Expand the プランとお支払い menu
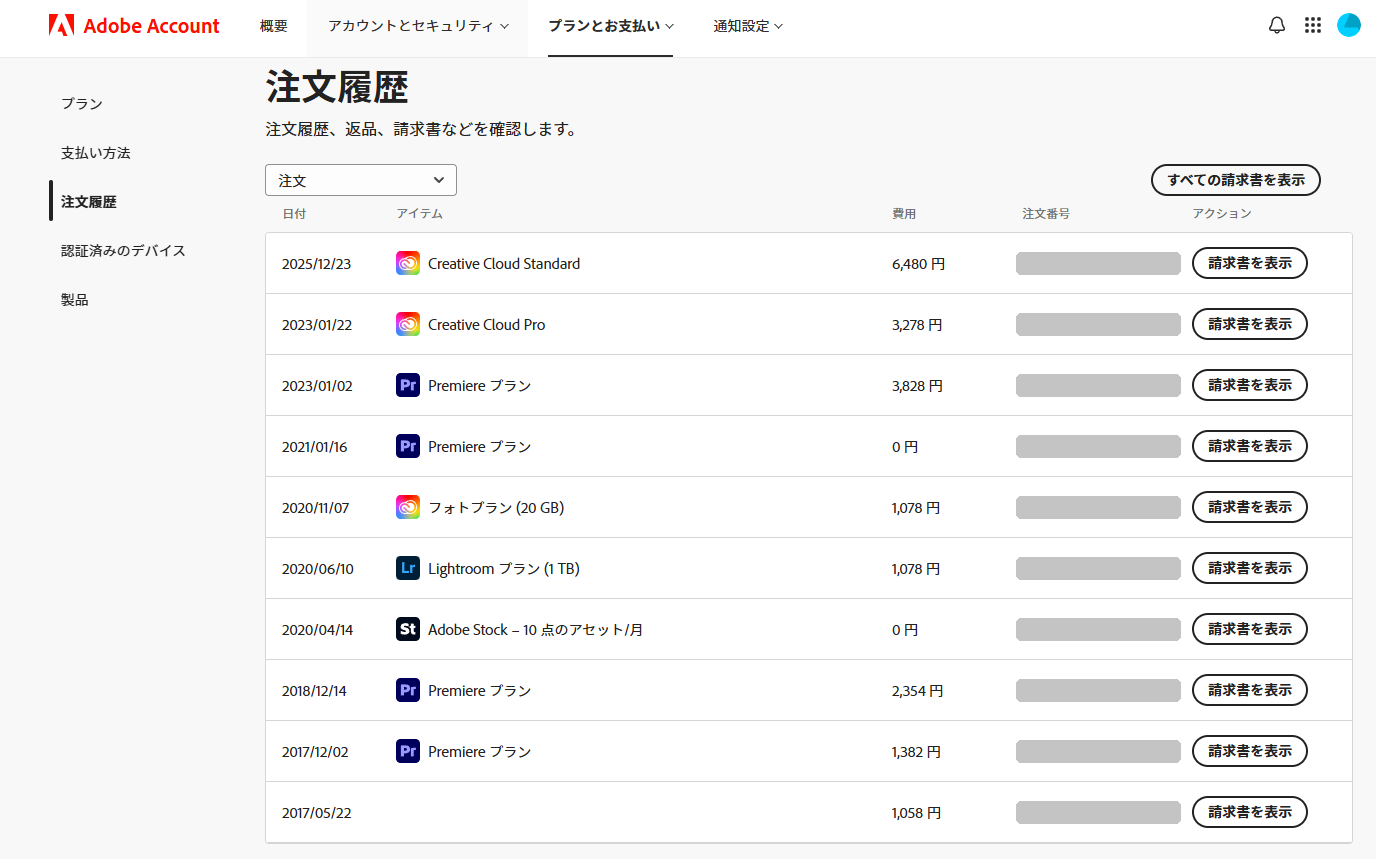Viewport: 1376px width, 859px height. tap(610, 26)
